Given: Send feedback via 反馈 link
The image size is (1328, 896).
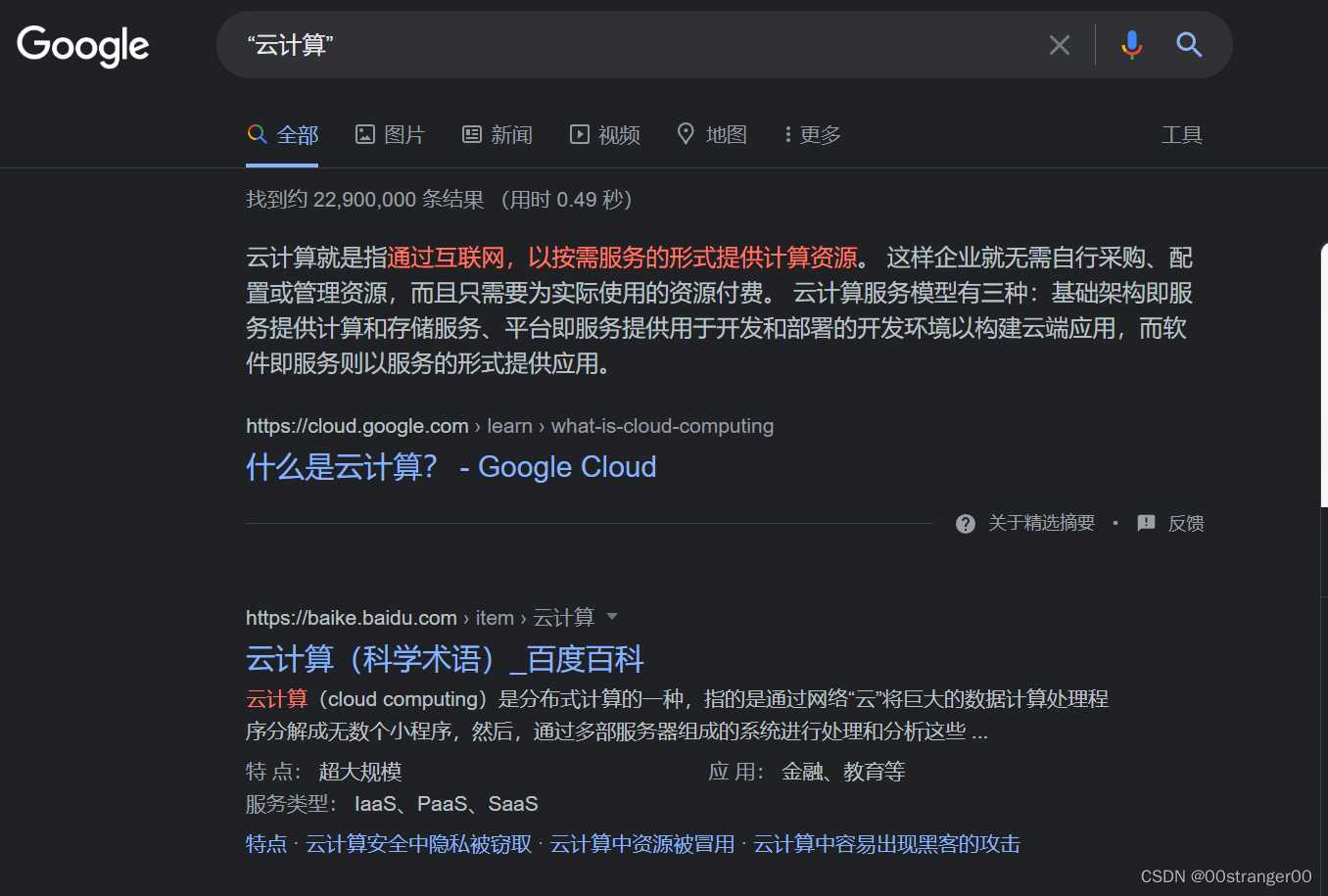Looking at the screenshot, I should point(1186,524).
